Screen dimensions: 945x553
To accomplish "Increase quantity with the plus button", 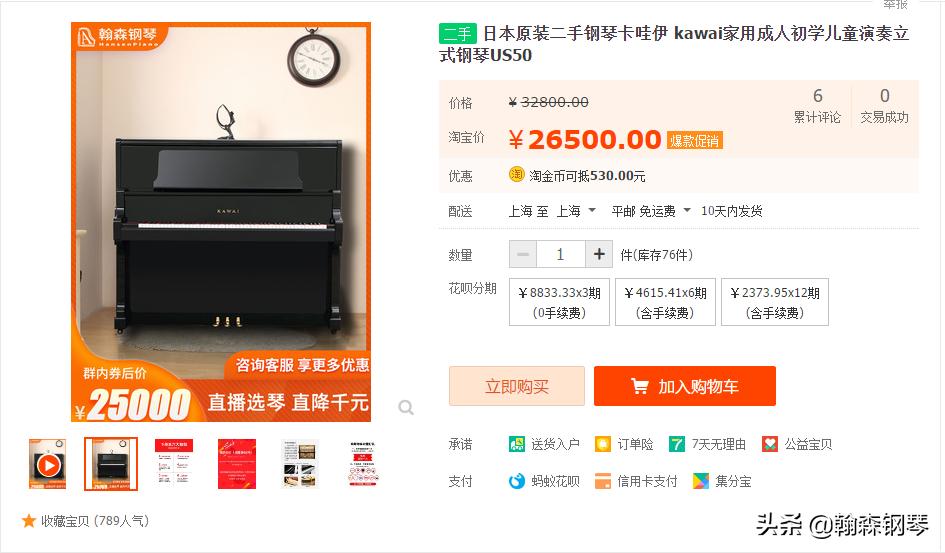I will click(x=599, y=254).
